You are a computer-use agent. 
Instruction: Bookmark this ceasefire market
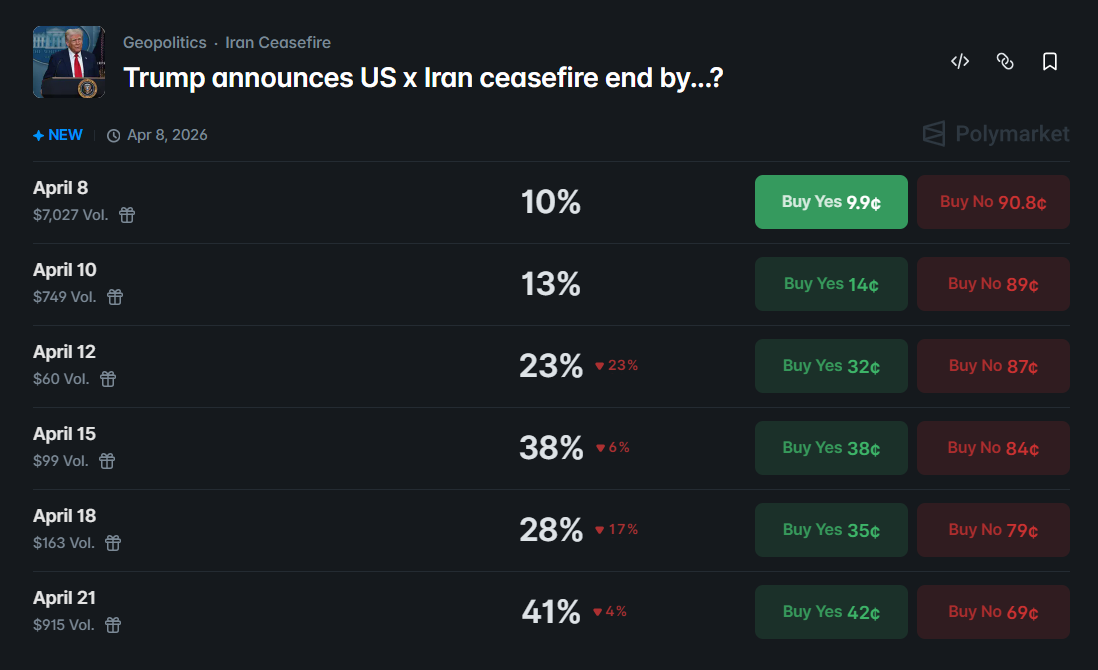click(1050, 62)
